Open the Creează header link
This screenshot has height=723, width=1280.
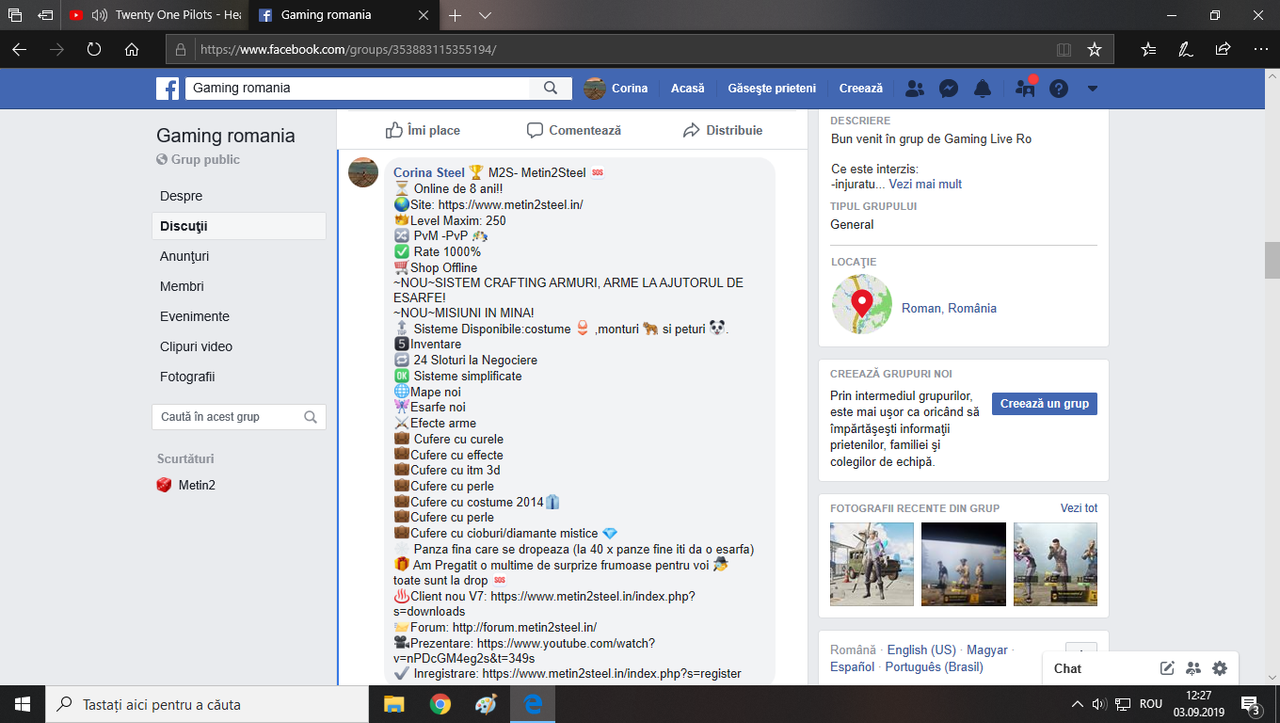[x=861, y=88]
